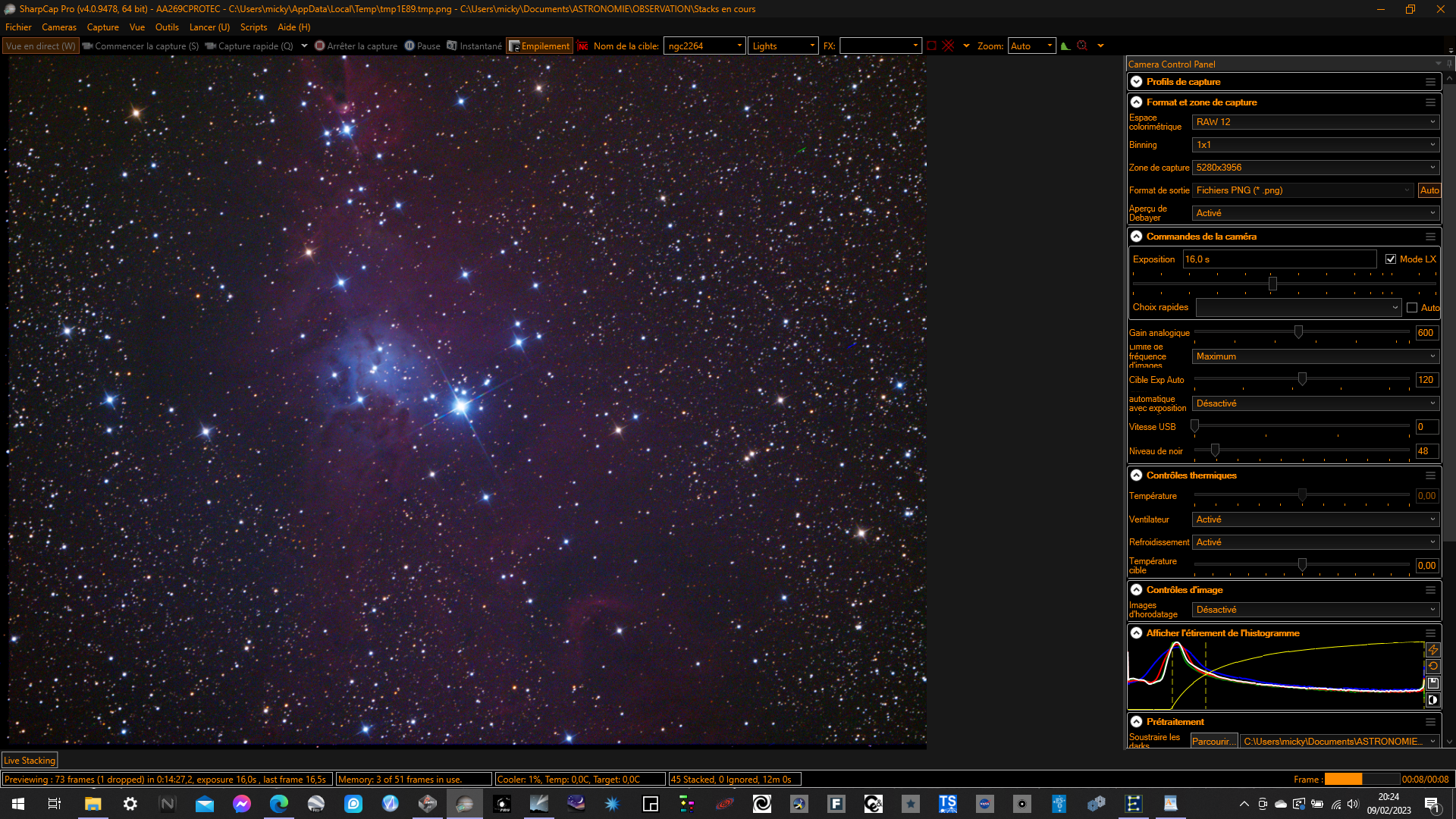Open Zone de capture 5280x3956 dropdown
The width and height of the screenshot is (1456, 819).
(1316, 168)
